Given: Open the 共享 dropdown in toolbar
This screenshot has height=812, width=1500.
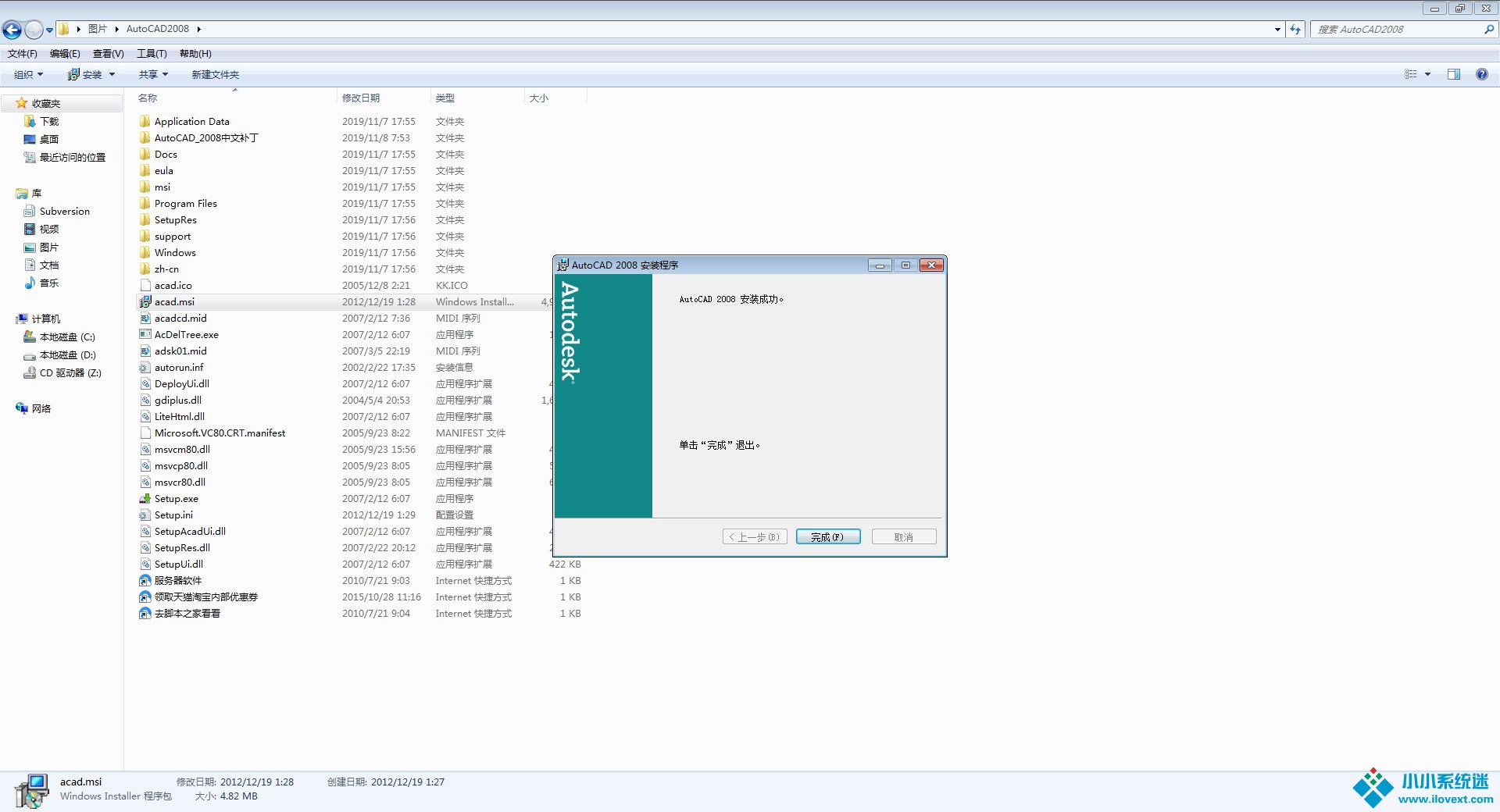Looking at the screenshot, I should tap(153, 75).
